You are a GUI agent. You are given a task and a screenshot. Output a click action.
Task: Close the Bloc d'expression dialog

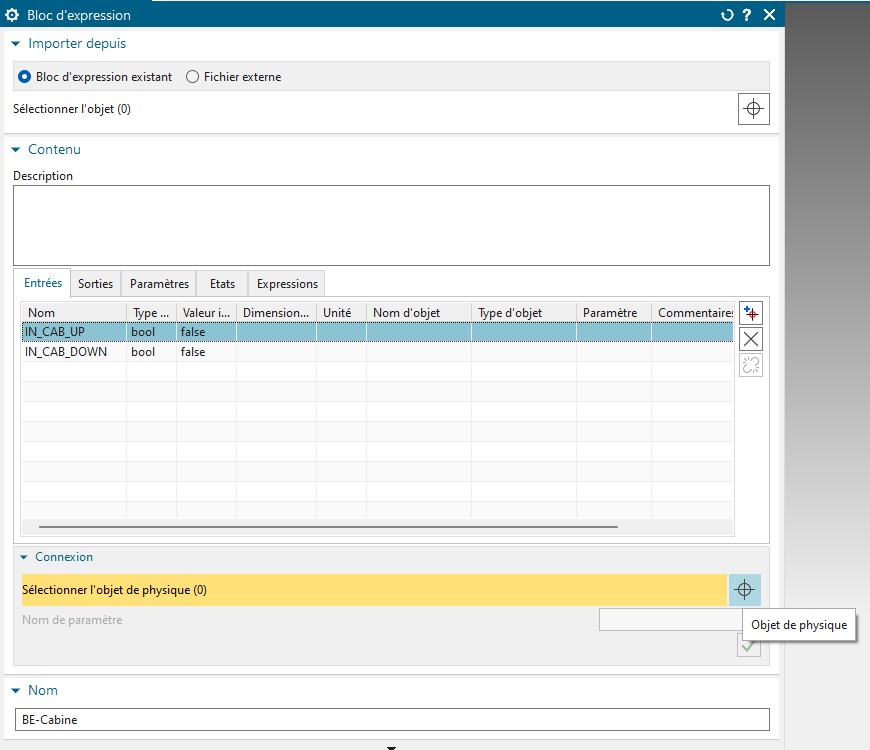pos(769,15)
